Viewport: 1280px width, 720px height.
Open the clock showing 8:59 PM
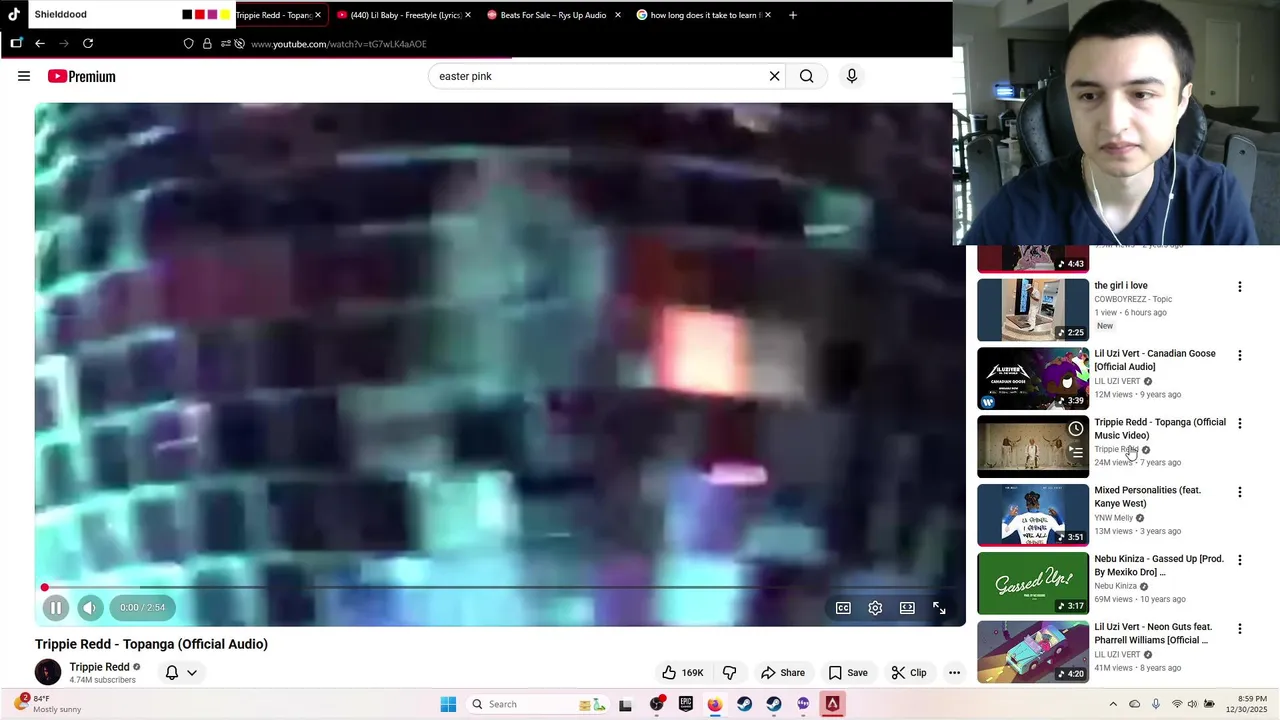click(x=1249, y=704)
